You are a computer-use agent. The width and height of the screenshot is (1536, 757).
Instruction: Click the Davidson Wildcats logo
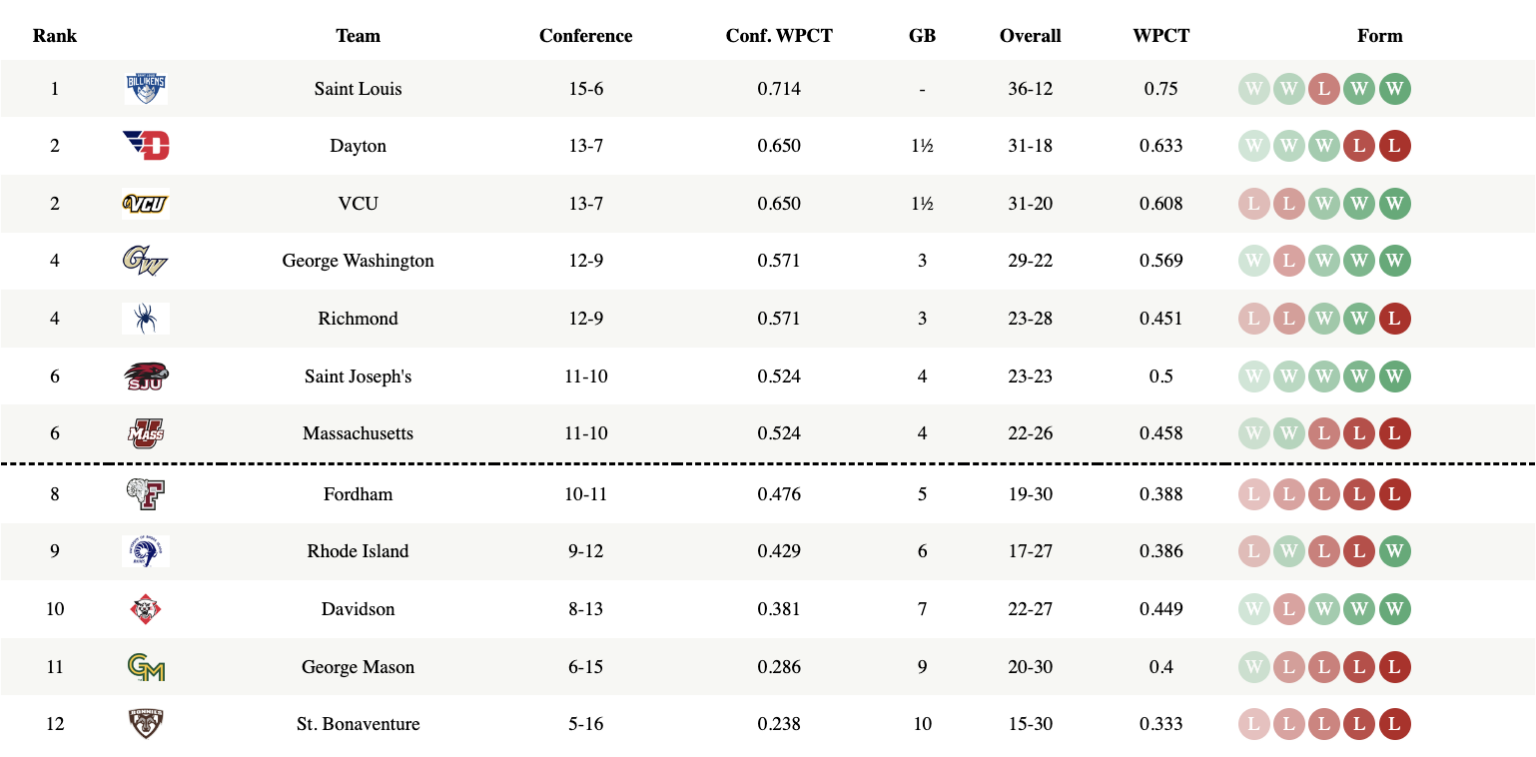pyautogui.click(x=146, y=609)
